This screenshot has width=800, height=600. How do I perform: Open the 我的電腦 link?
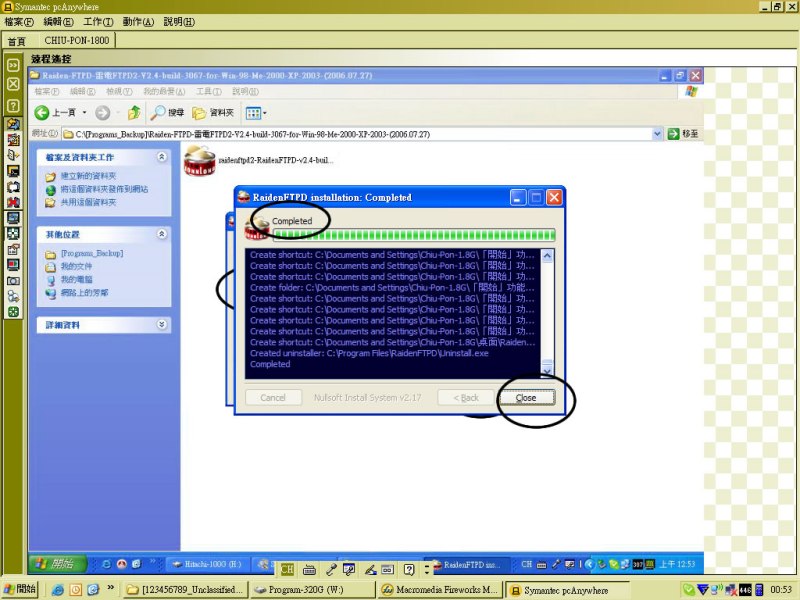77,279
